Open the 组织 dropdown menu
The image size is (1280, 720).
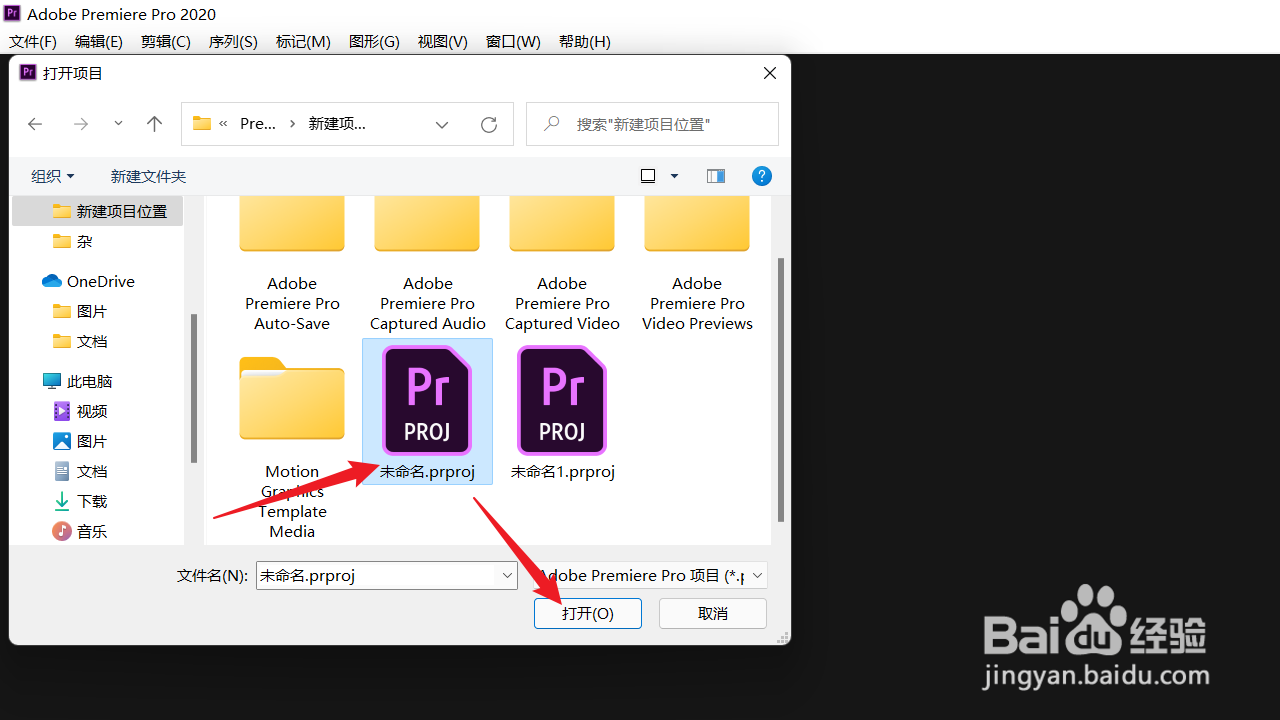pos(53,176)
